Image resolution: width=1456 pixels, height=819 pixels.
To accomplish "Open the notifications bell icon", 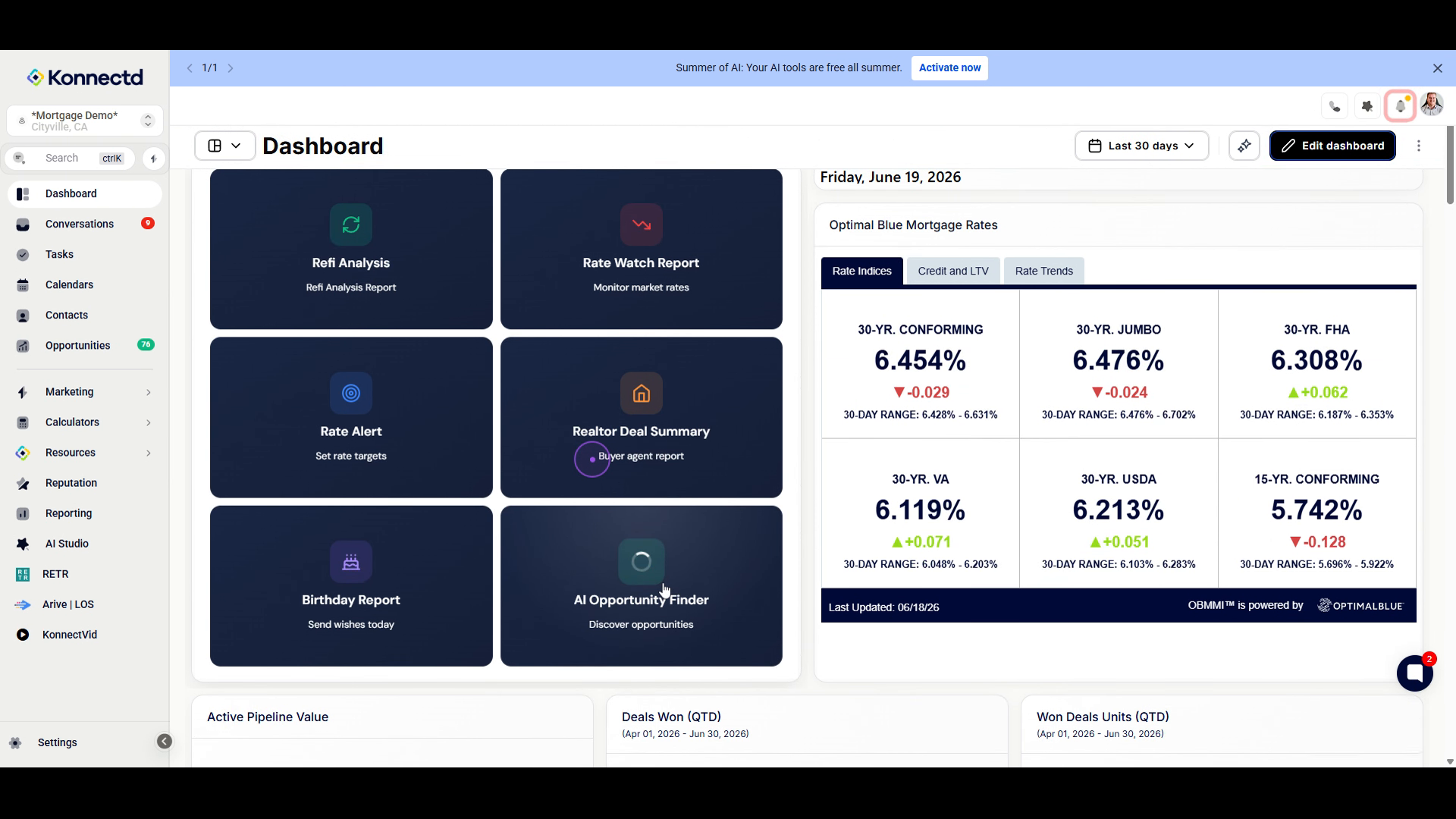I will point(1400,107).
